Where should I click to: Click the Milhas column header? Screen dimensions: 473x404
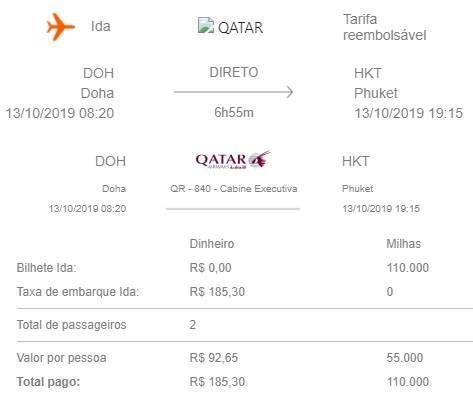[403, 244]
